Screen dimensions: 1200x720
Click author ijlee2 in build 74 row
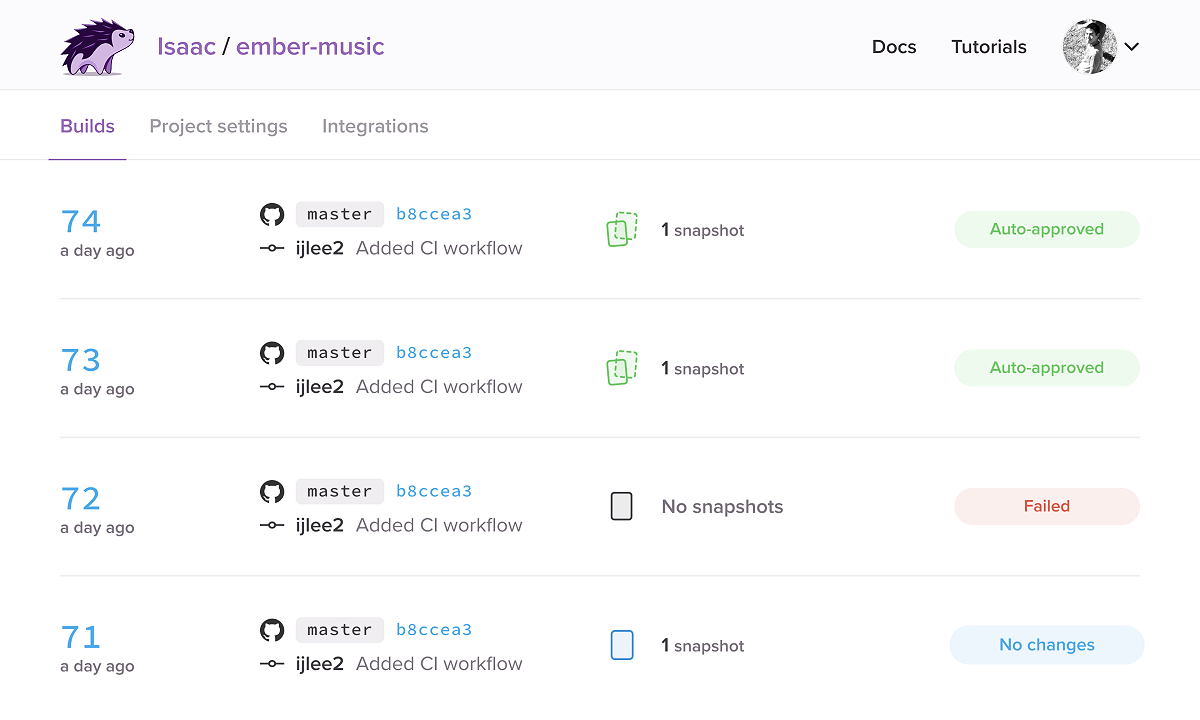tap(320, 248)
